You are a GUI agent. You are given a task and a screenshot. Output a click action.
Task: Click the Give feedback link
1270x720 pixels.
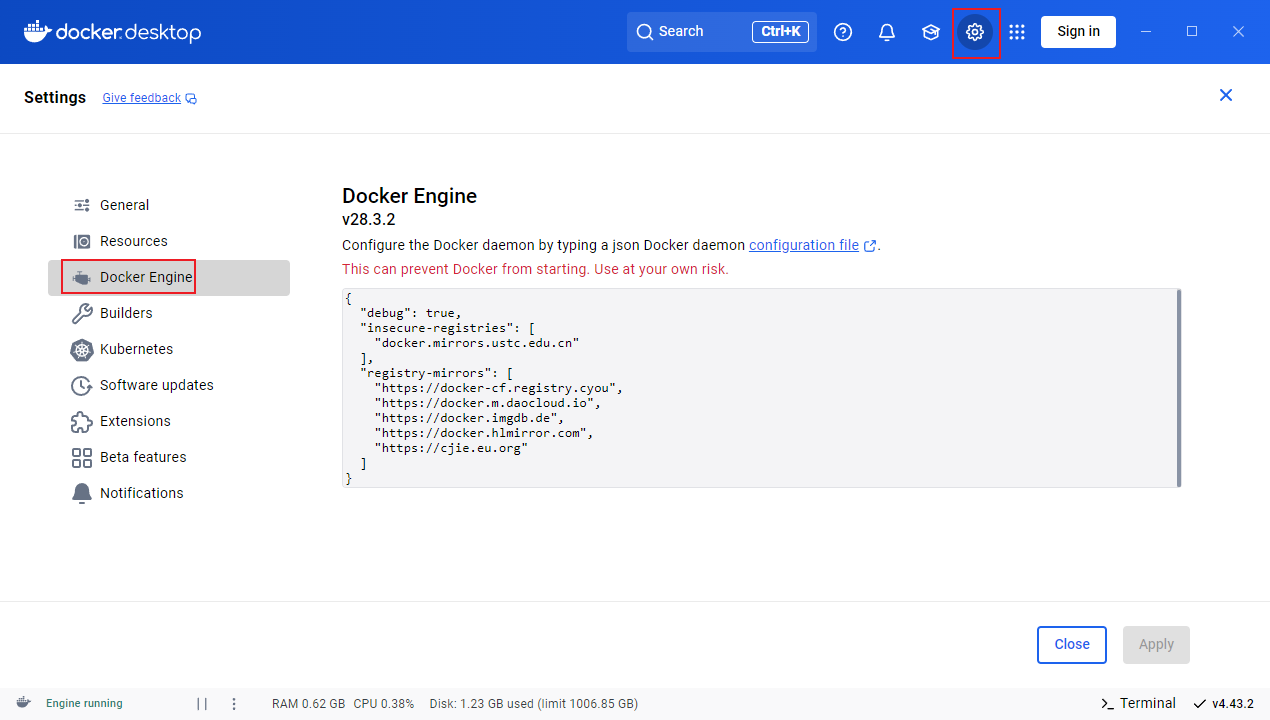[x=142, y=98]
